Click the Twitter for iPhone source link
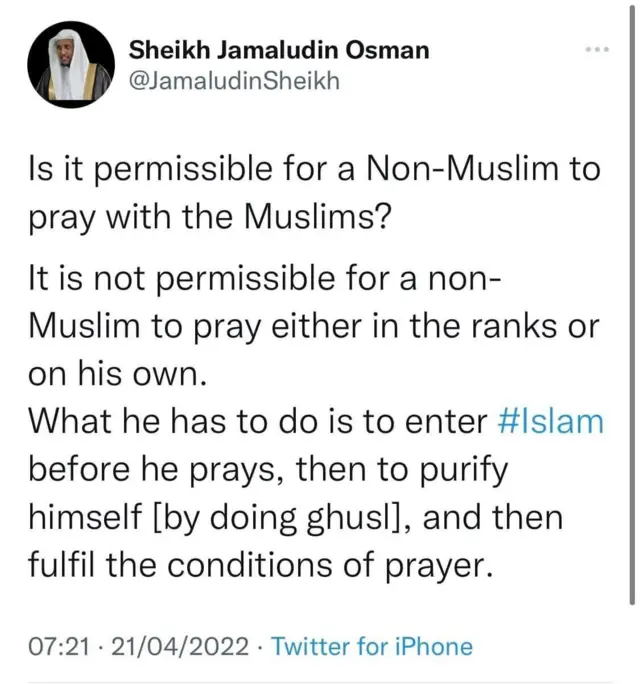Image resolution: width=640 pixels, height=684 pixels. point(372,646)
